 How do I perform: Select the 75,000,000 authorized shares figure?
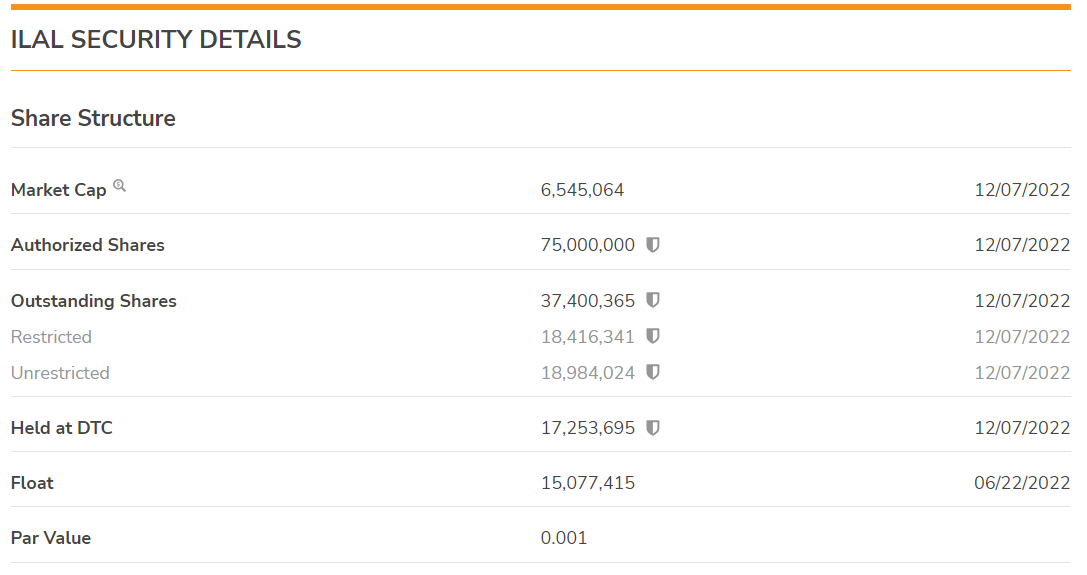pos(588,245)
